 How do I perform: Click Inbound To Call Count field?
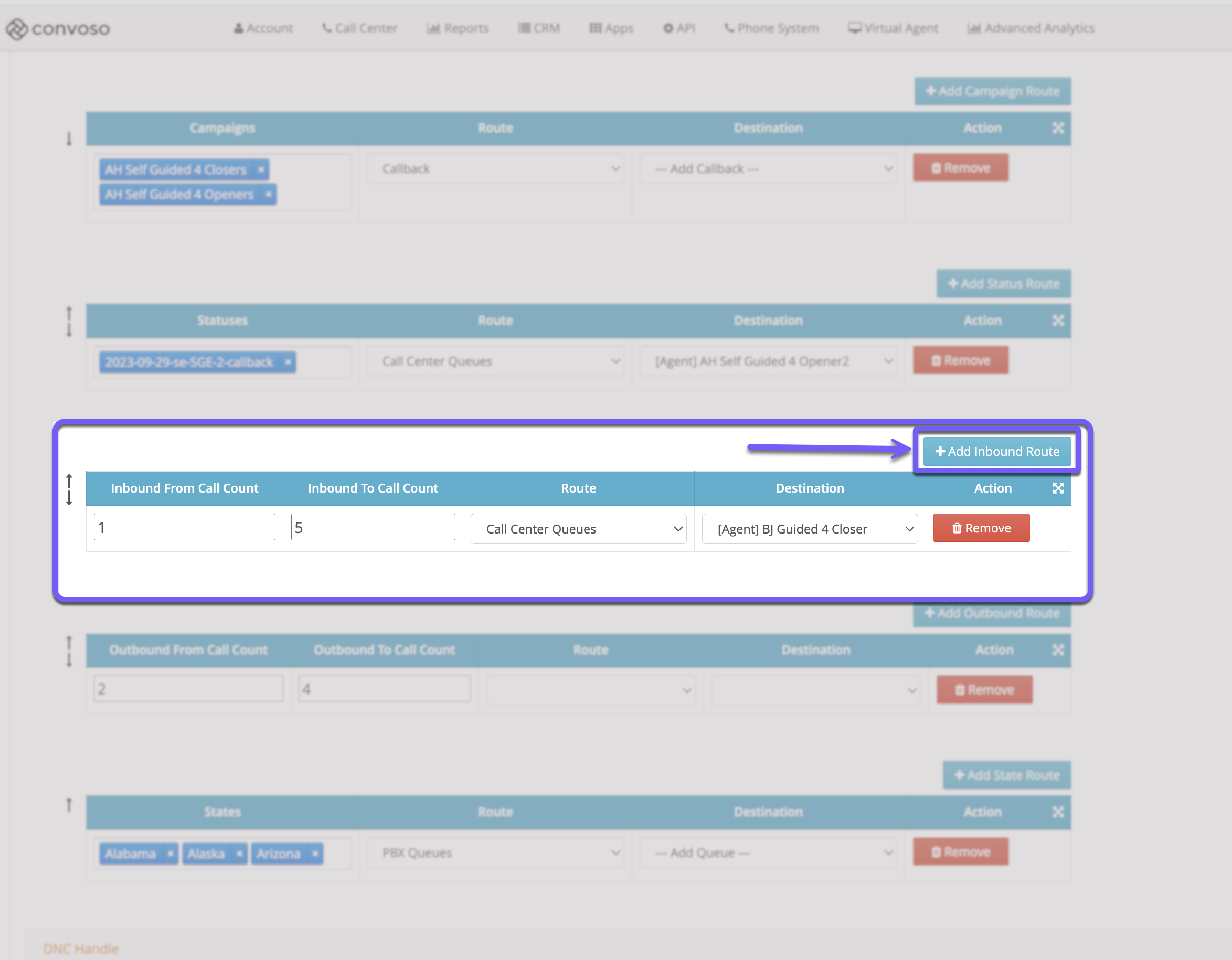click(373, 527)
